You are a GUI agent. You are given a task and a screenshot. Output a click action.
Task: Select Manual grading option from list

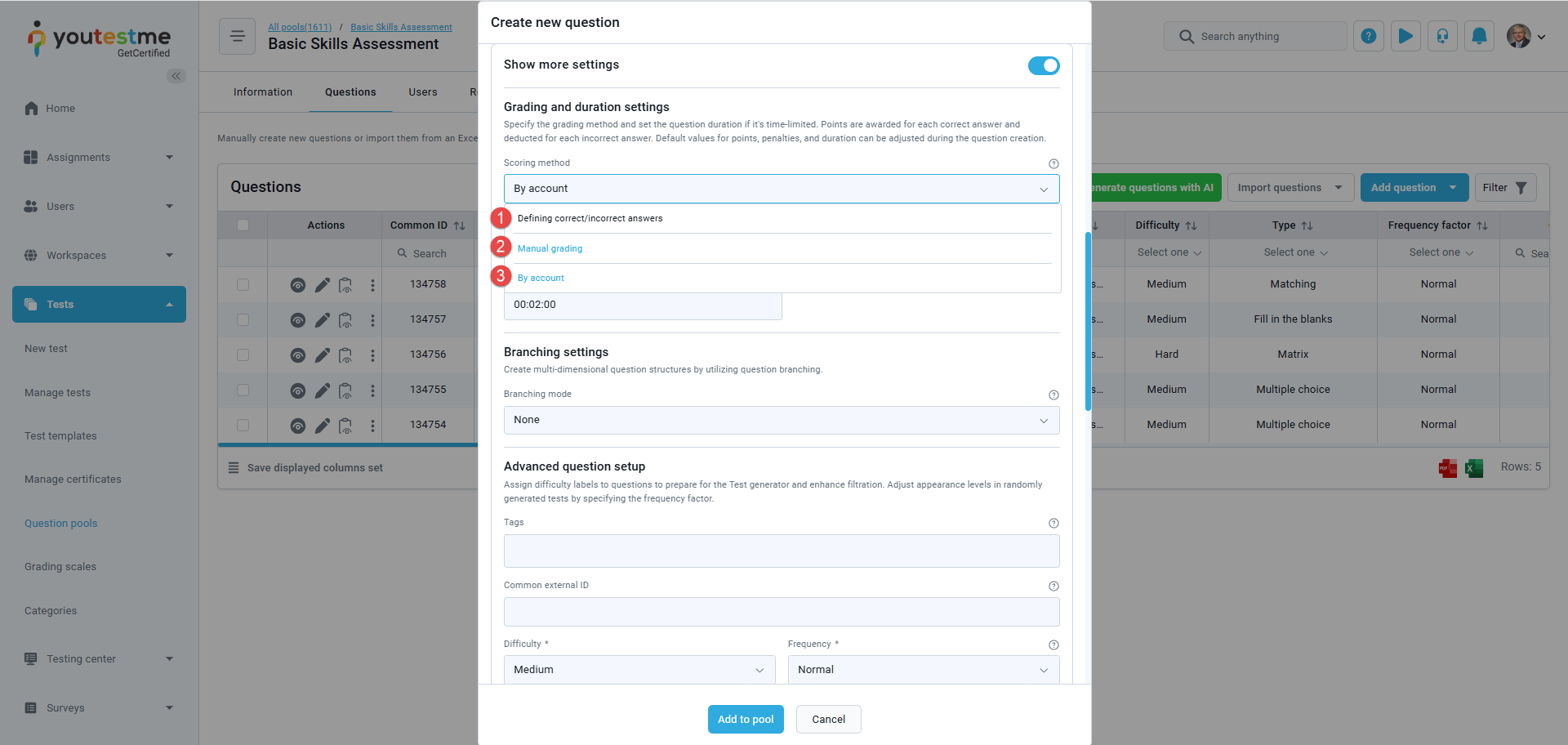click(x=550, y=248)
